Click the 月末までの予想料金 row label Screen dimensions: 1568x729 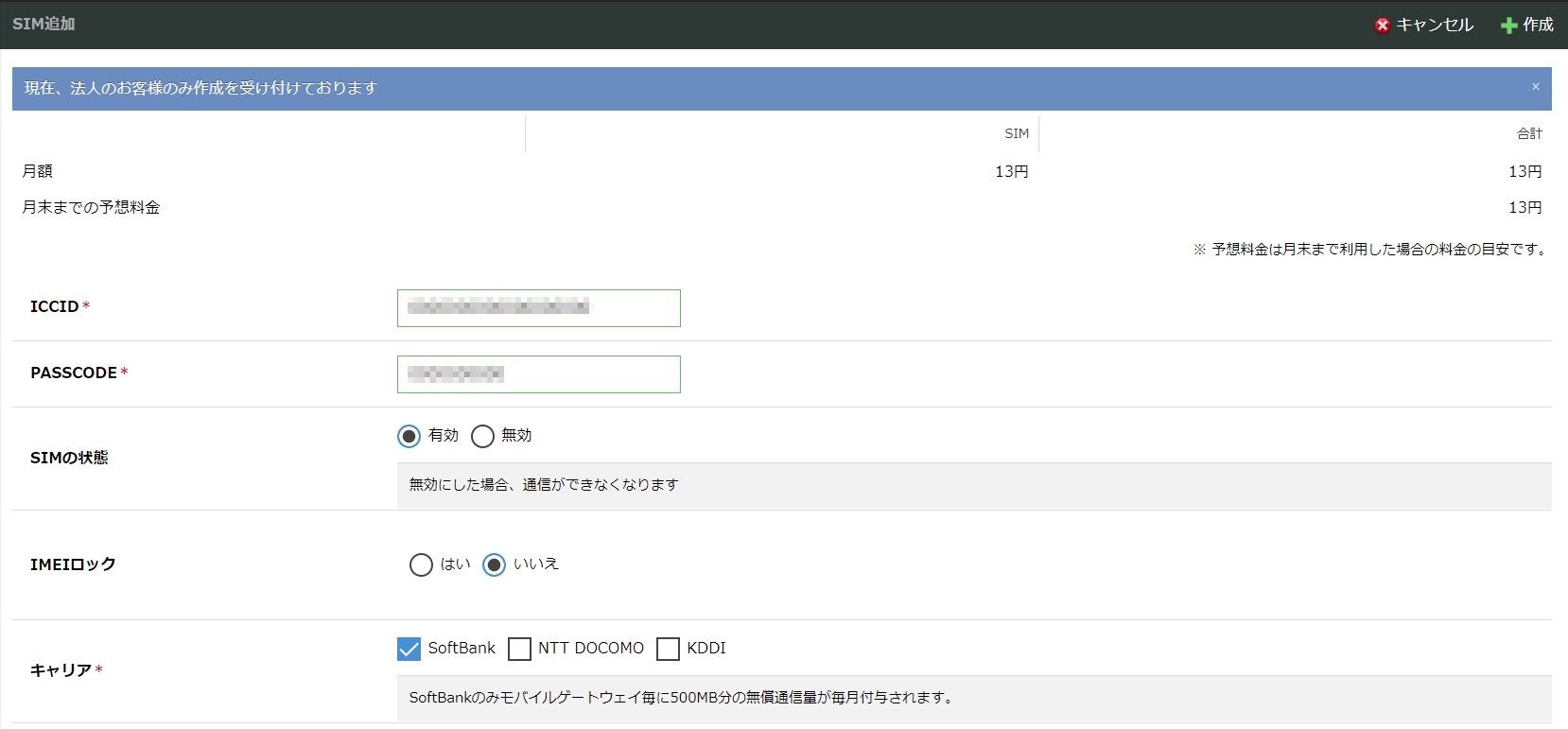point(91,207)
